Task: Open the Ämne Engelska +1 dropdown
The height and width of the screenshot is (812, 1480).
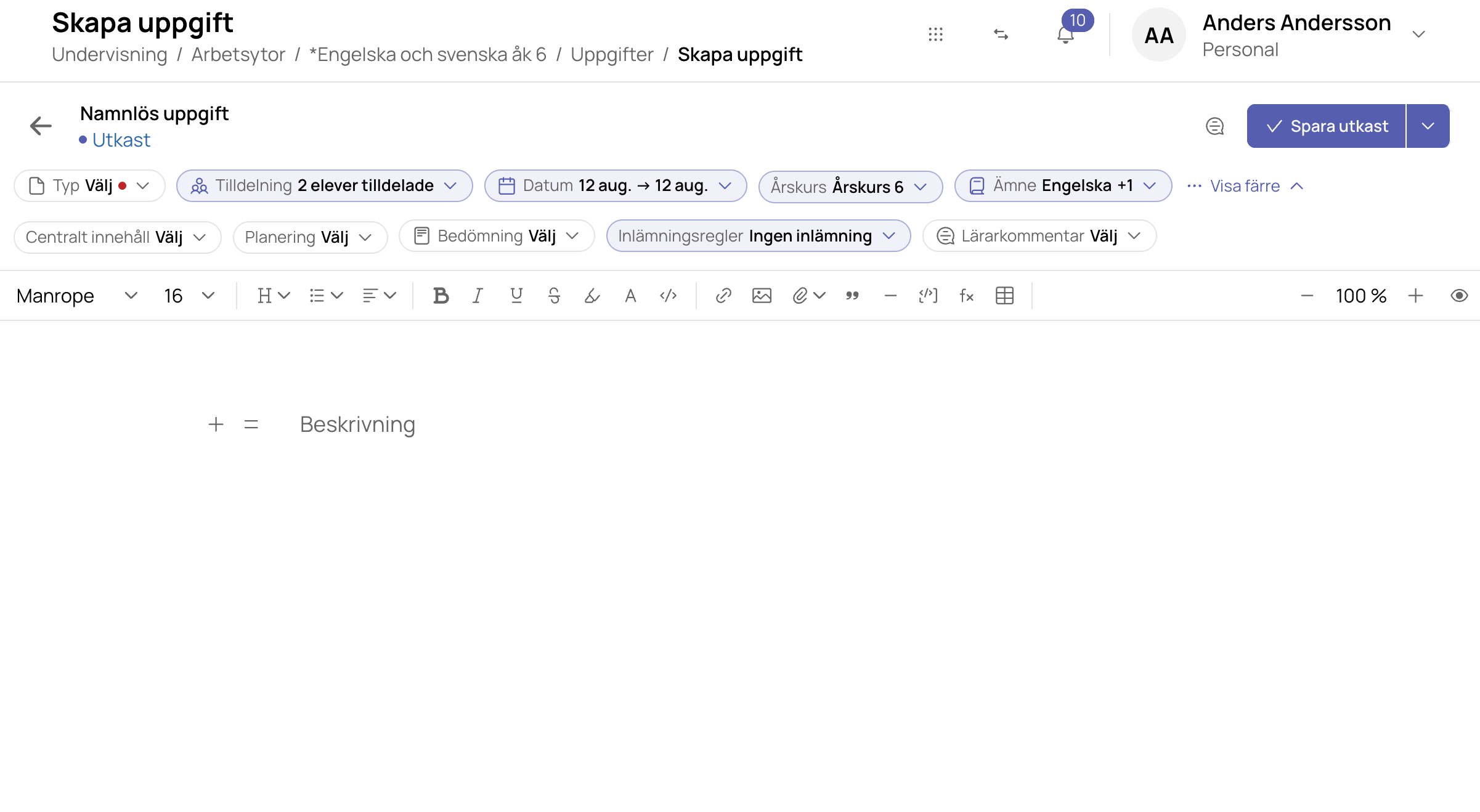Action: coord(1063,186)
